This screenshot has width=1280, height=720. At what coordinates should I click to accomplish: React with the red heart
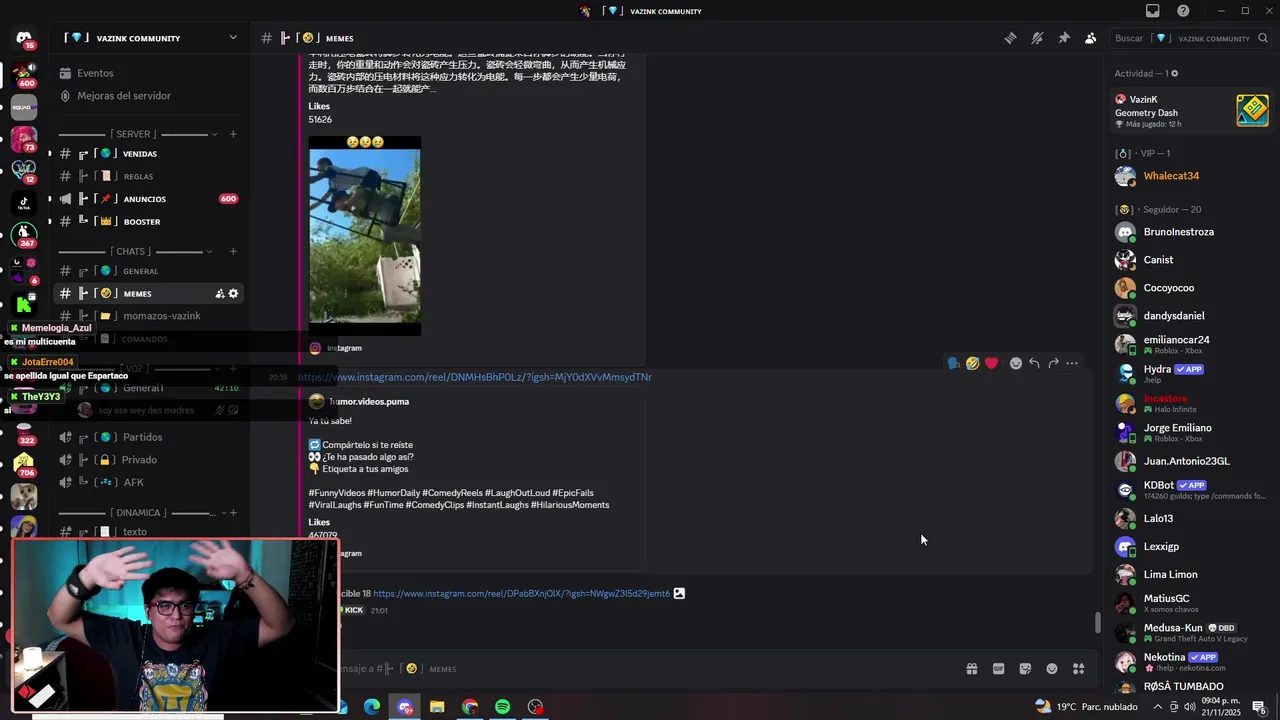991,364
